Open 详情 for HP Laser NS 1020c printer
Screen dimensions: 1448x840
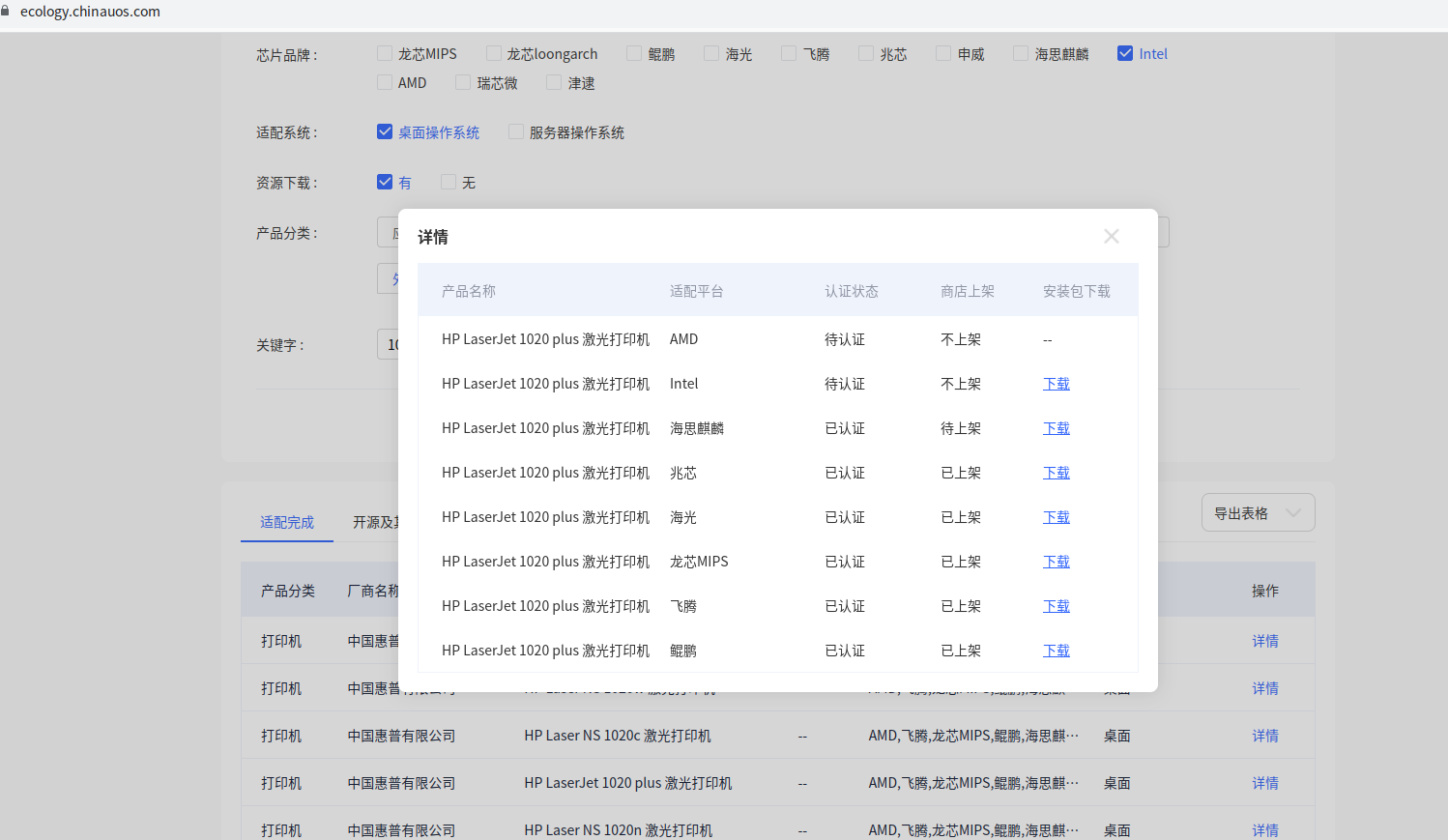(1264, 736)
